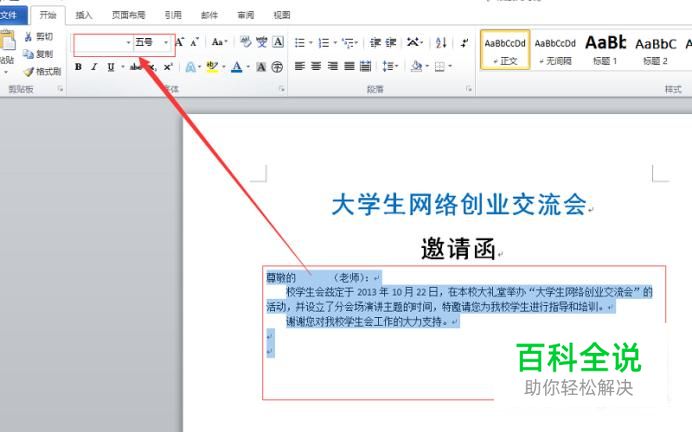
Task: Click the Sort A-Z icon
Action: pyautogui.click(x=441, y=42)
